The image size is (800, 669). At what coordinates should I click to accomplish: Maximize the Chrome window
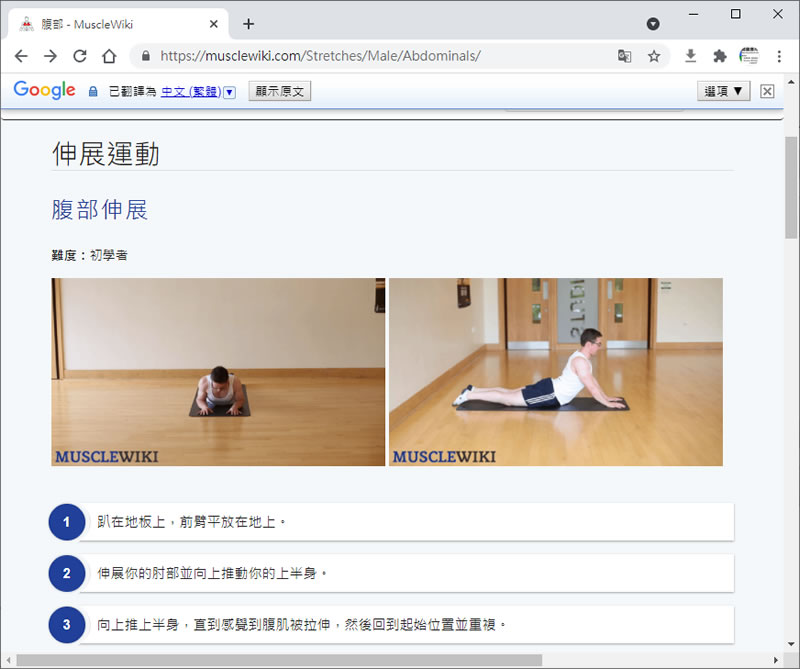(x=736, y=14)
